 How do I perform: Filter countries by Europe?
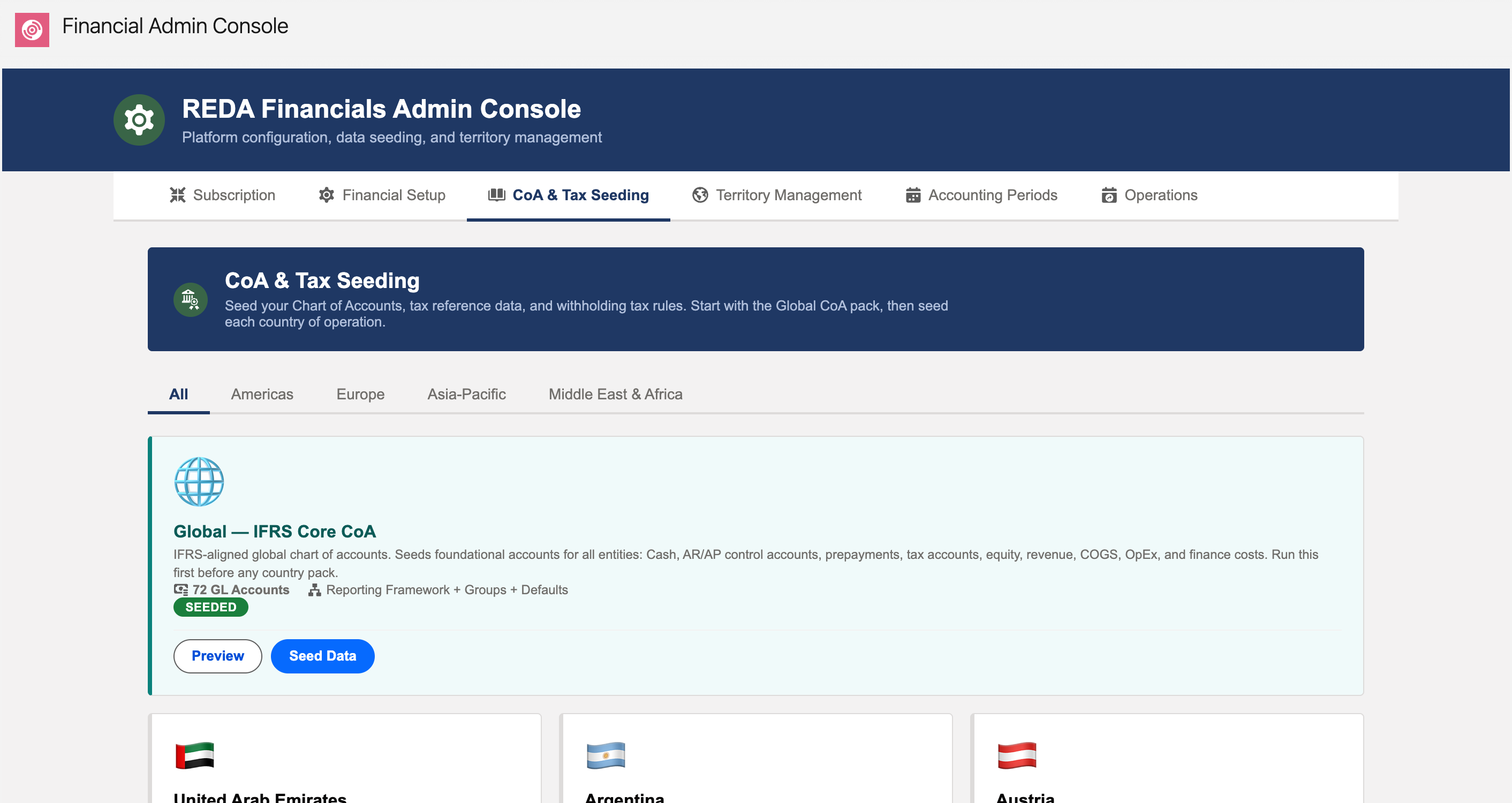click(360, 395)
